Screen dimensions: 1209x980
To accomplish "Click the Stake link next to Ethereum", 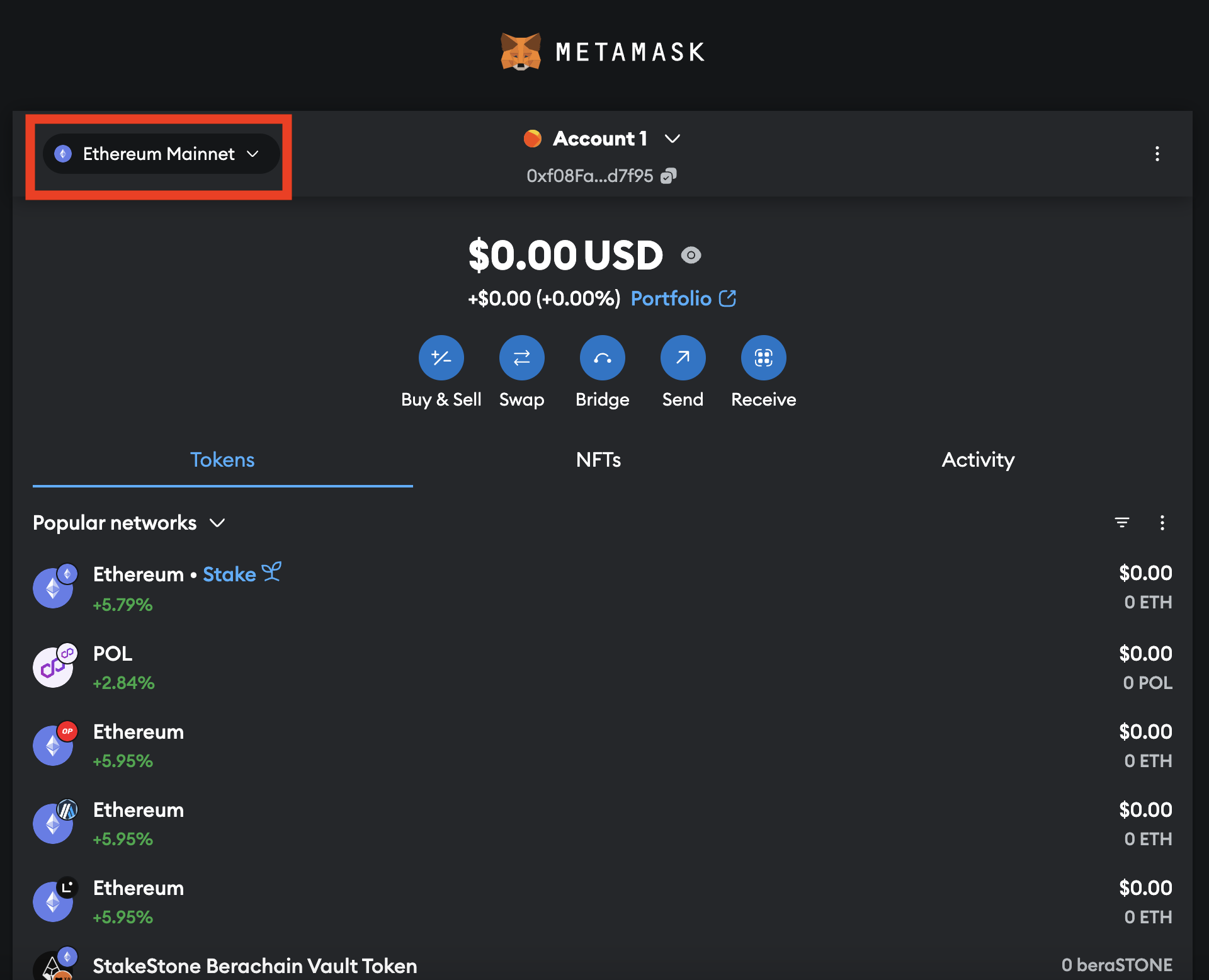I will (230, 574).
